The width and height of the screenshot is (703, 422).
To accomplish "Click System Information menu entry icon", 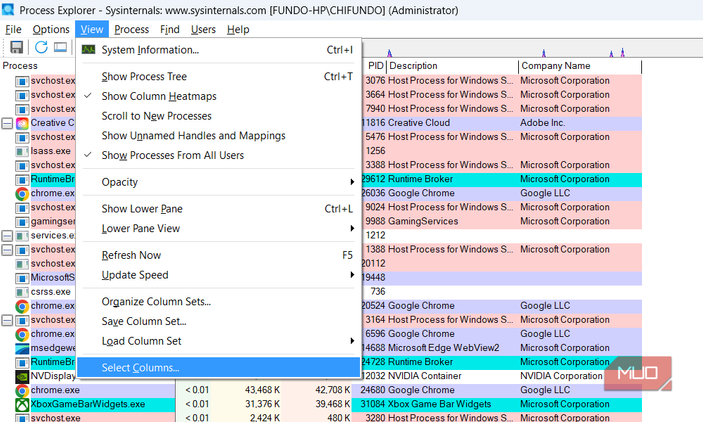I will [x=88, y=50].
